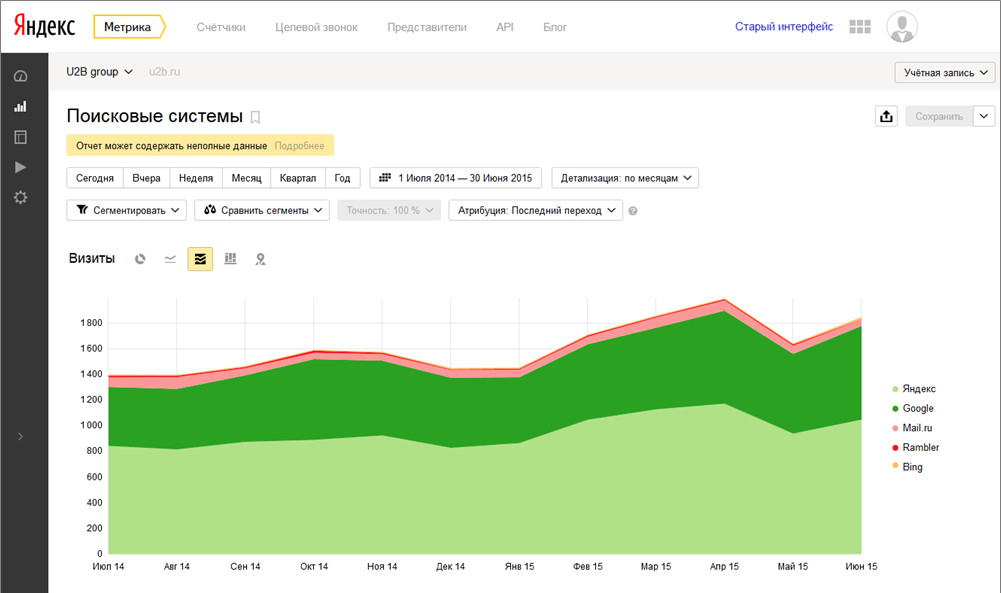
Task: Toggle Bing series in the legend
Action: (x=907, y=467)
